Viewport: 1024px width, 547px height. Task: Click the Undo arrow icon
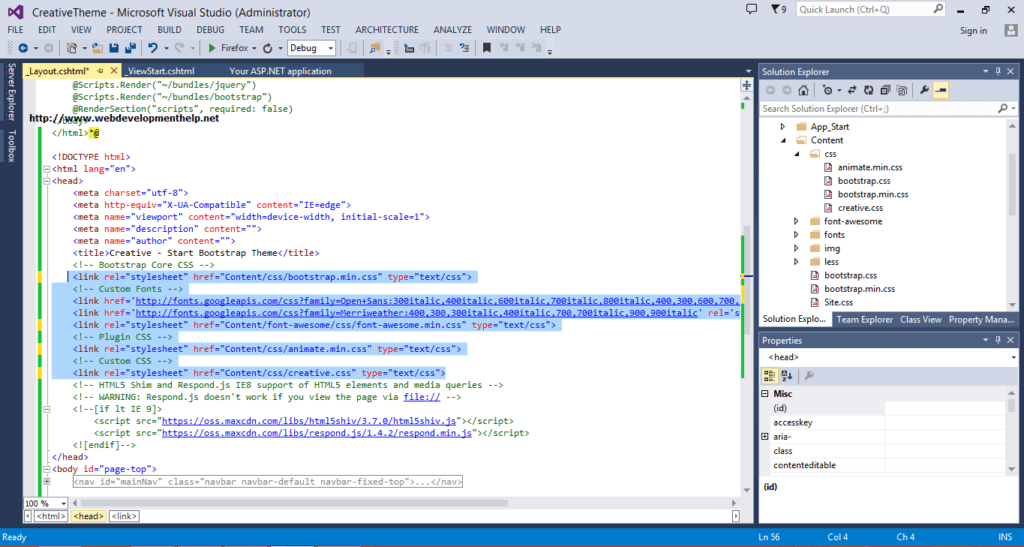[x=153, y=48]
